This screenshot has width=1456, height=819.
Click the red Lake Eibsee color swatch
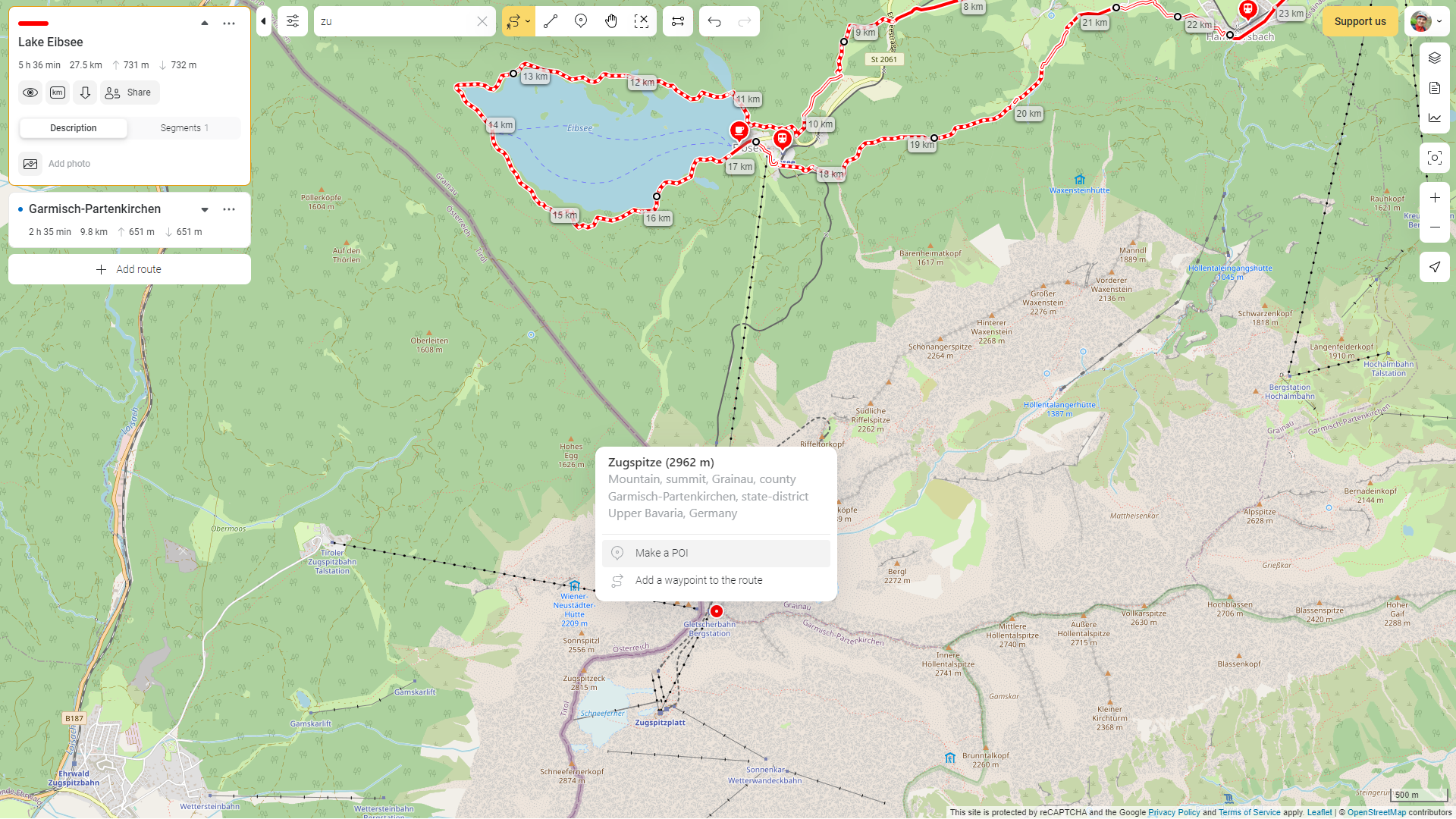(33, 24)
